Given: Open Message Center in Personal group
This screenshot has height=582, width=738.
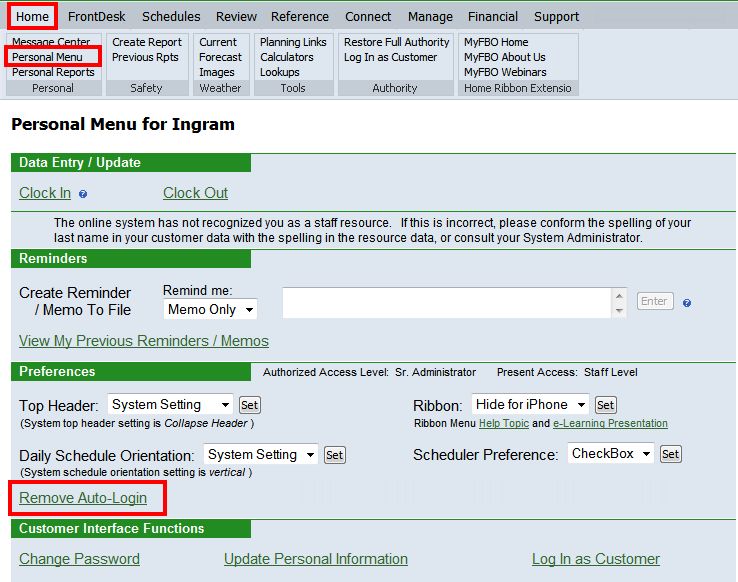Looking at the screenshot, I should point(52,43).
